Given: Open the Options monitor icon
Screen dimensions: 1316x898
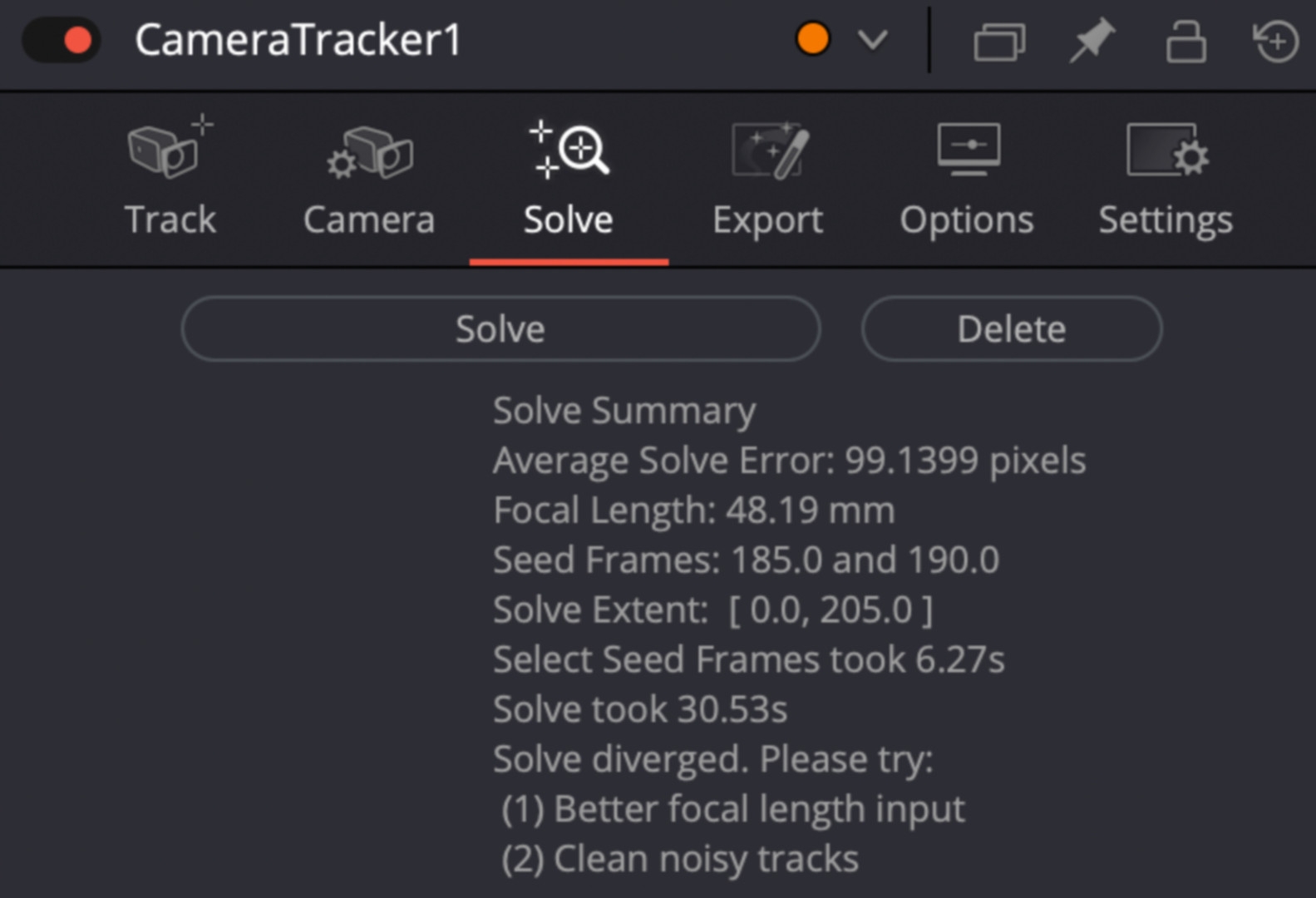Looking at the screenshot, I should (x=967, y=150).
